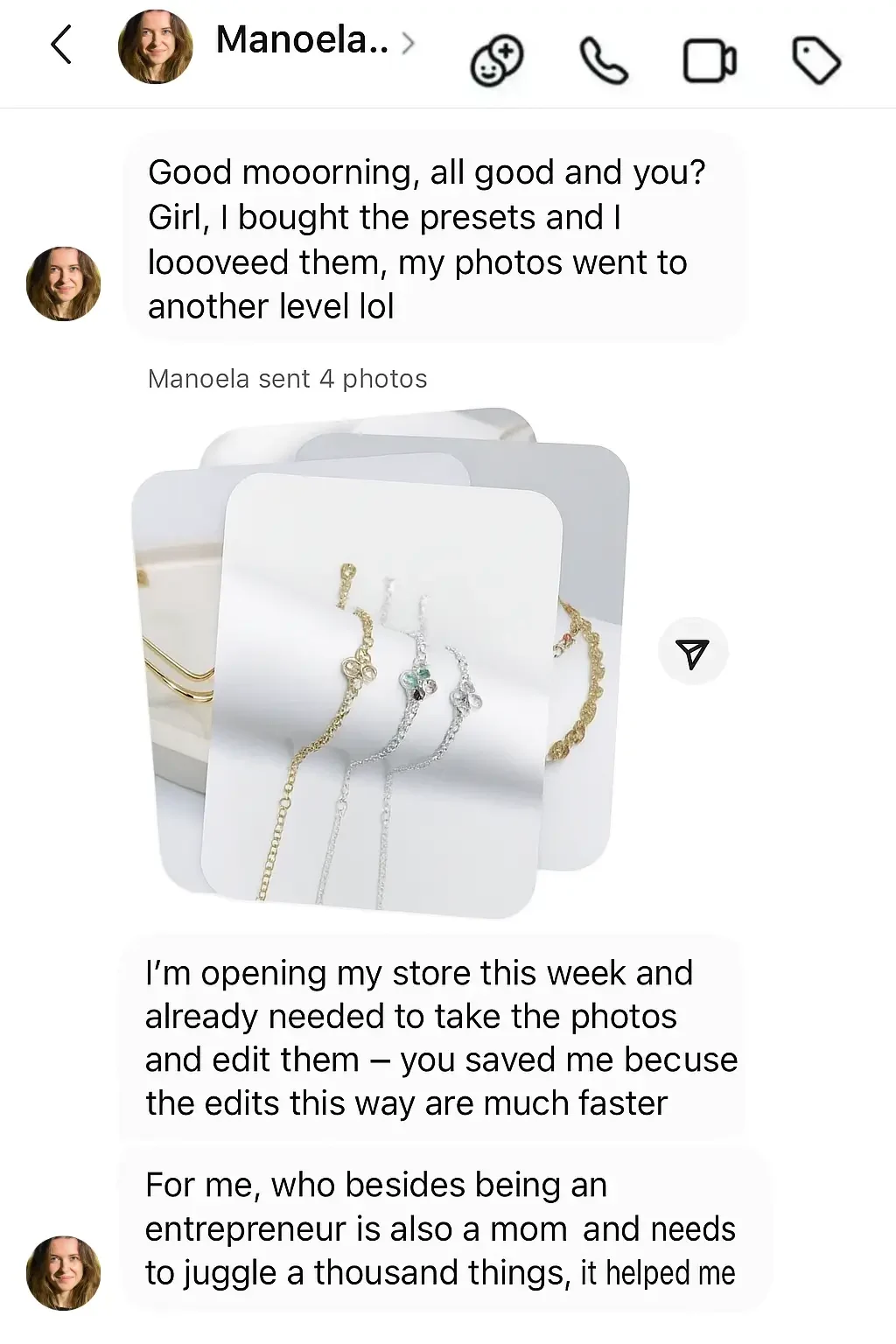The width and height of the screenshot is (896, 1344).
Task: Select the 'Good mooorning' message bubble
Action: coord(435,239)
